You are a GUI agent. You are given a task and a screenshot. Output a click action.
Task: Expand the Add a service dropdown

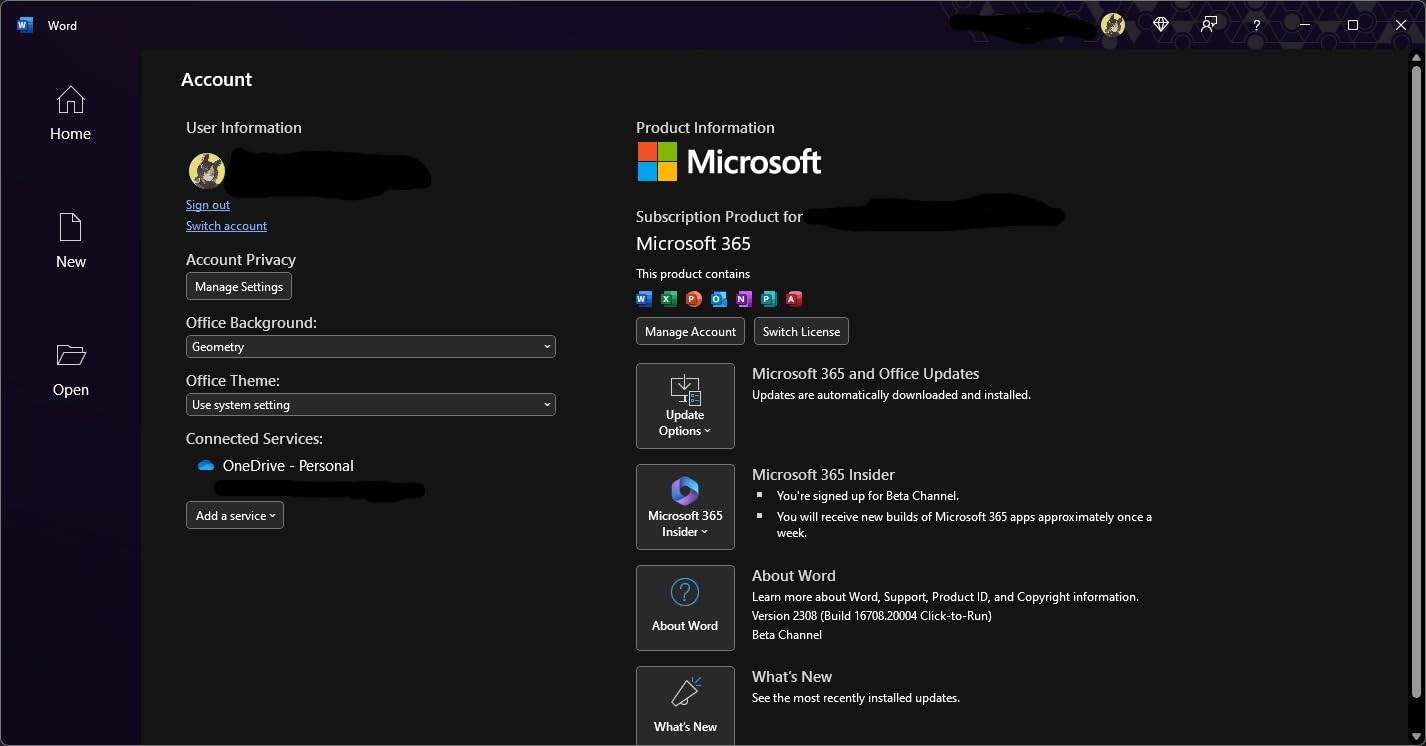coord(234,515)
